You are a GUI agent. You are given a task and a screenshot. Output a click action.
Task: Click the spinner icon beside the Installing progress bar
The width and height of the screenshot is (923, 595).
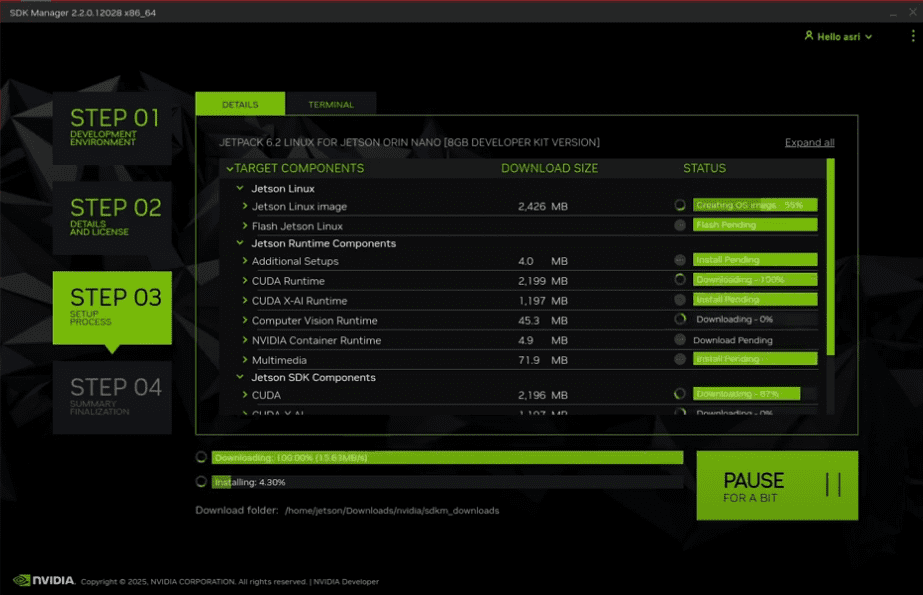[x=199, y=481]
